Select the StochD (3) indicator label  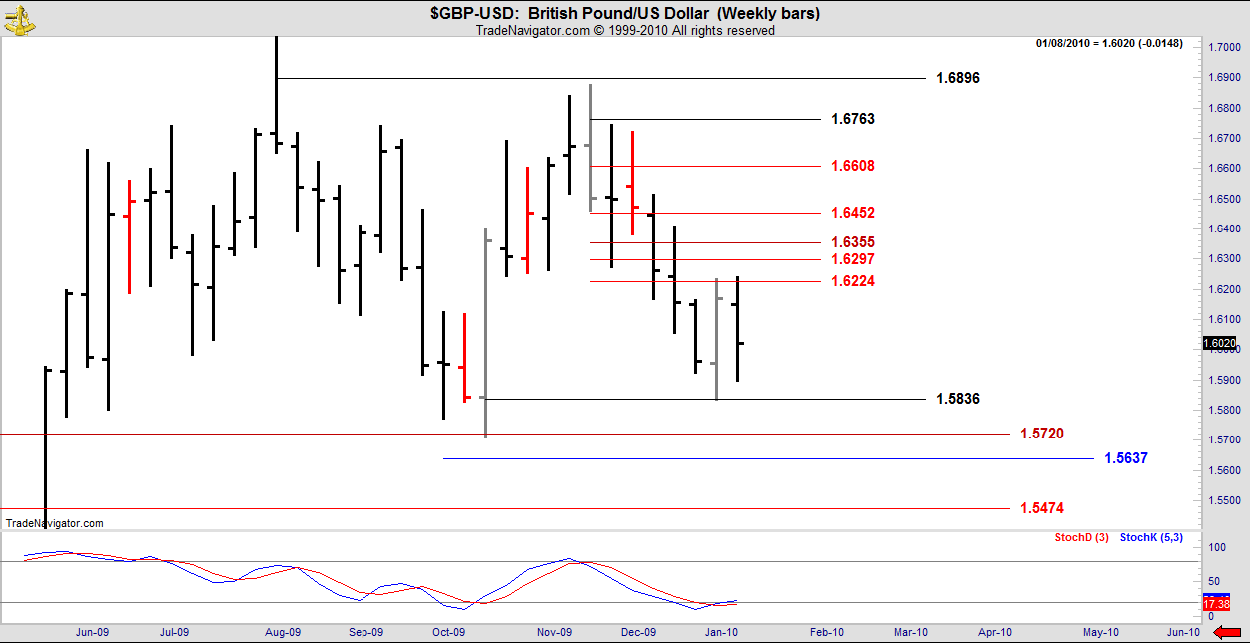tap(1081, 538)
